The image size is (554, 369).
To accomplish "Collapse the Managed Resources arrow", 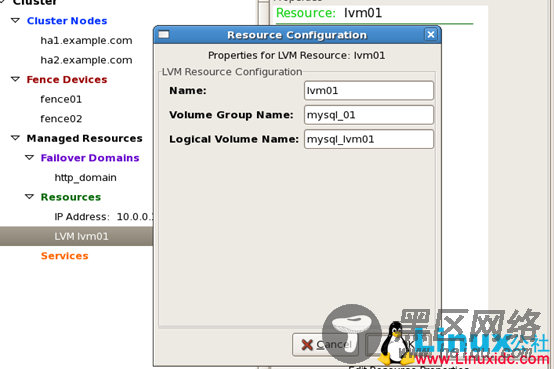I will coord(15,138).
